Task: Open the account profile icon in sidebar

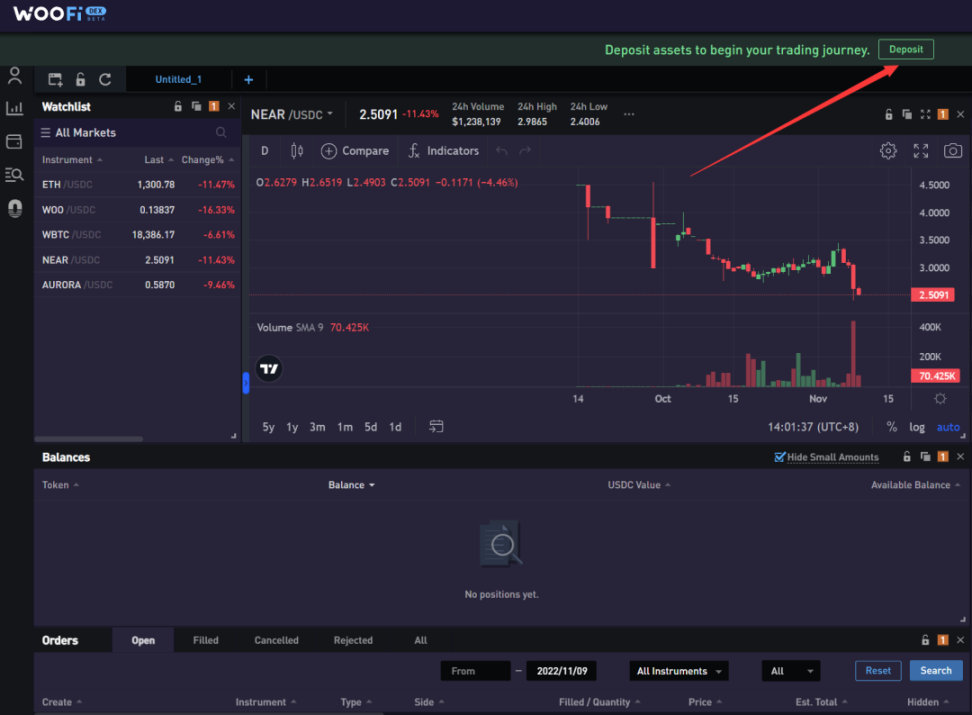Action: [x=14, y=76]
